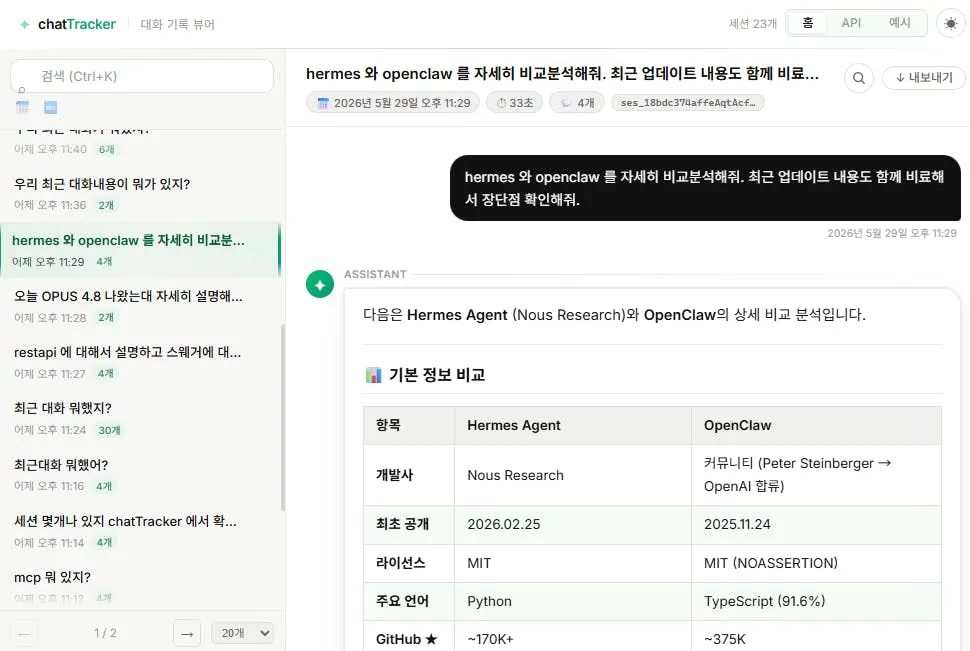The width and height of the screenshot is (970, 651).
Task: Click the '~375K' table cell
Action: coord(816,637)
